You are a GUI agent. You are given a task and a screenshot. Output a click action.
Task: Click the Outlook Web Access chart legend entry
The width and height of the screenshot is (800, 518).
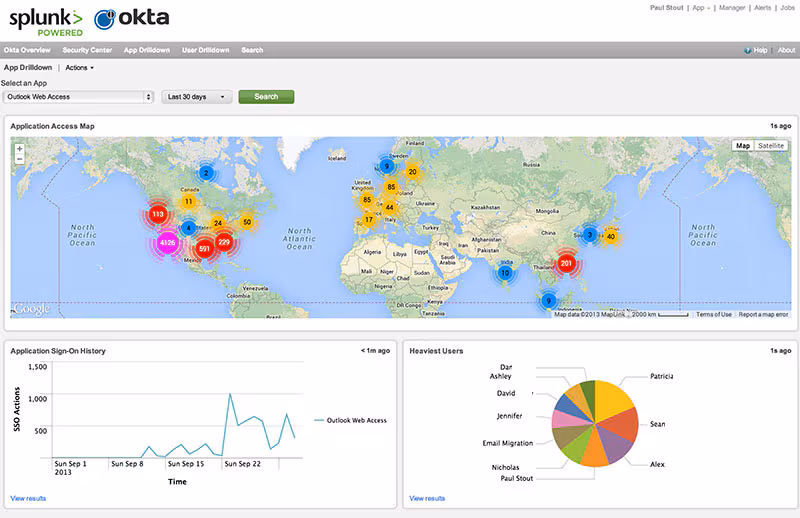click(x=350, y=420)
